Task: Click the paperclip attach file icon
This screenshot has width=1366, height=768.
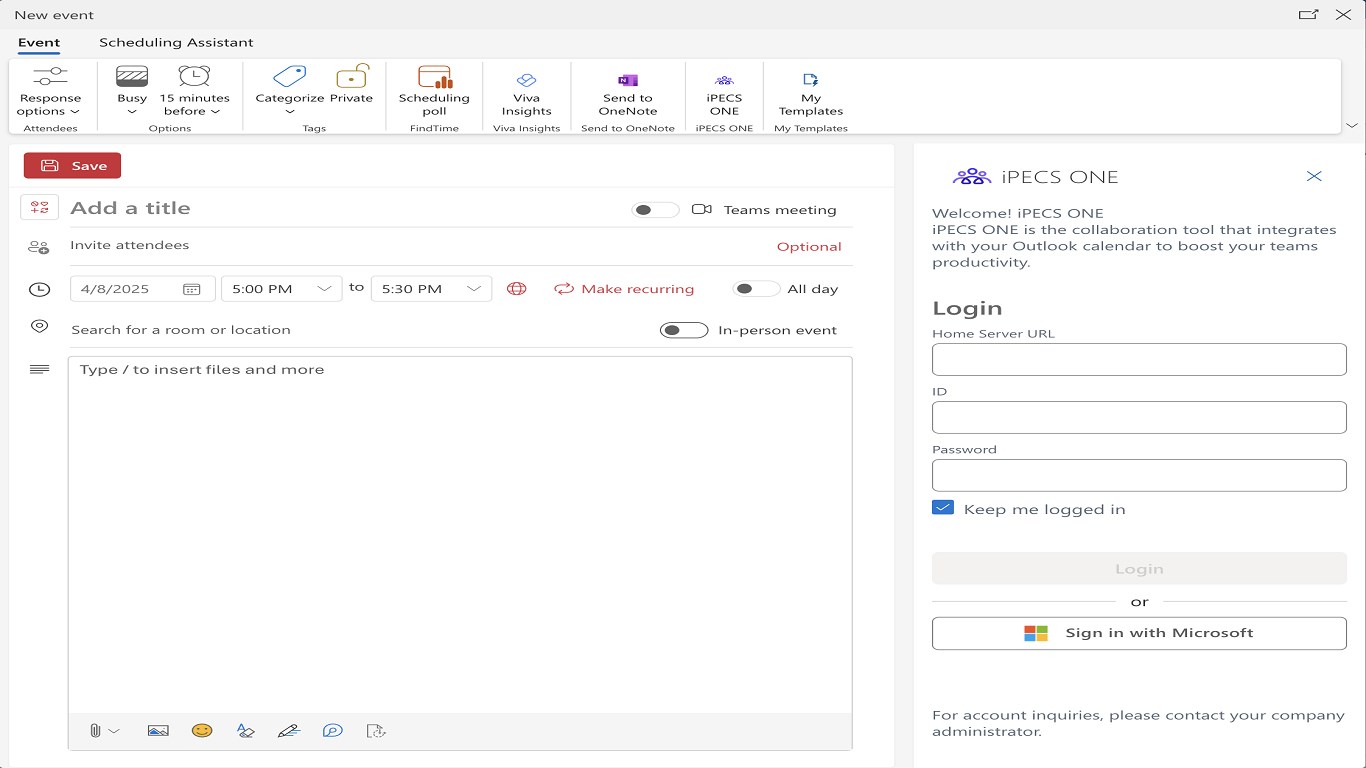Action: [x=95, y=731]
